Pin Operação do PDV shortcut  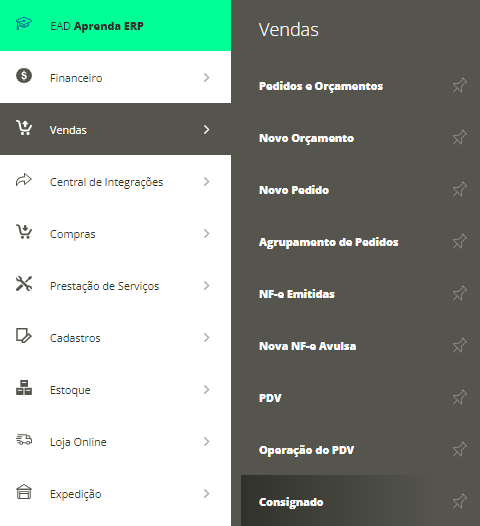tap(460, 449)
